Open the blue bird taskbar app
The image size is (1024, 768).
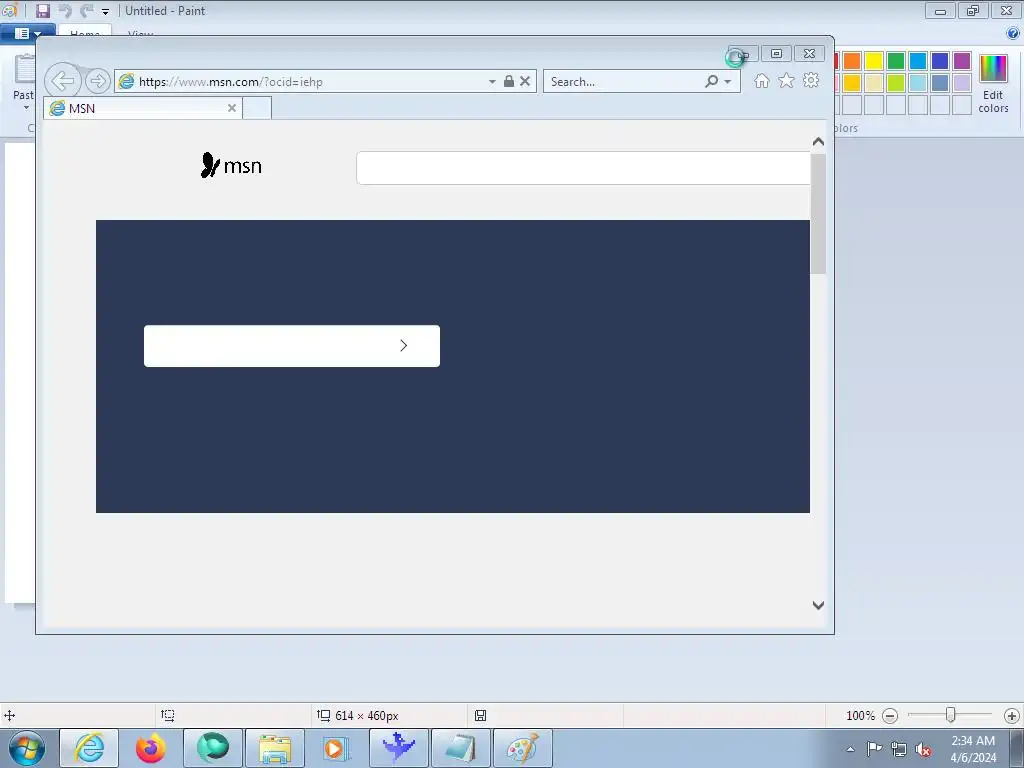398,748
